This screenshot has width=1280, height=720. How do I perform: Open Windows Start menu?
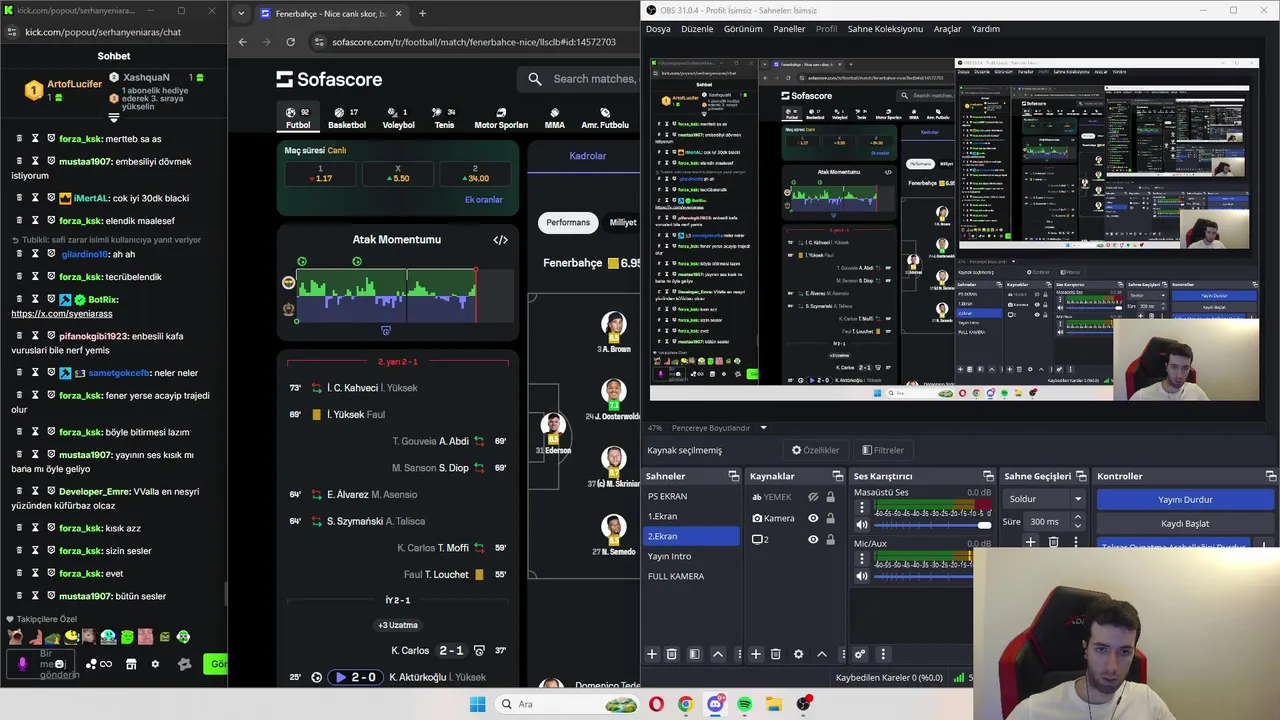(x=477, y=704)
